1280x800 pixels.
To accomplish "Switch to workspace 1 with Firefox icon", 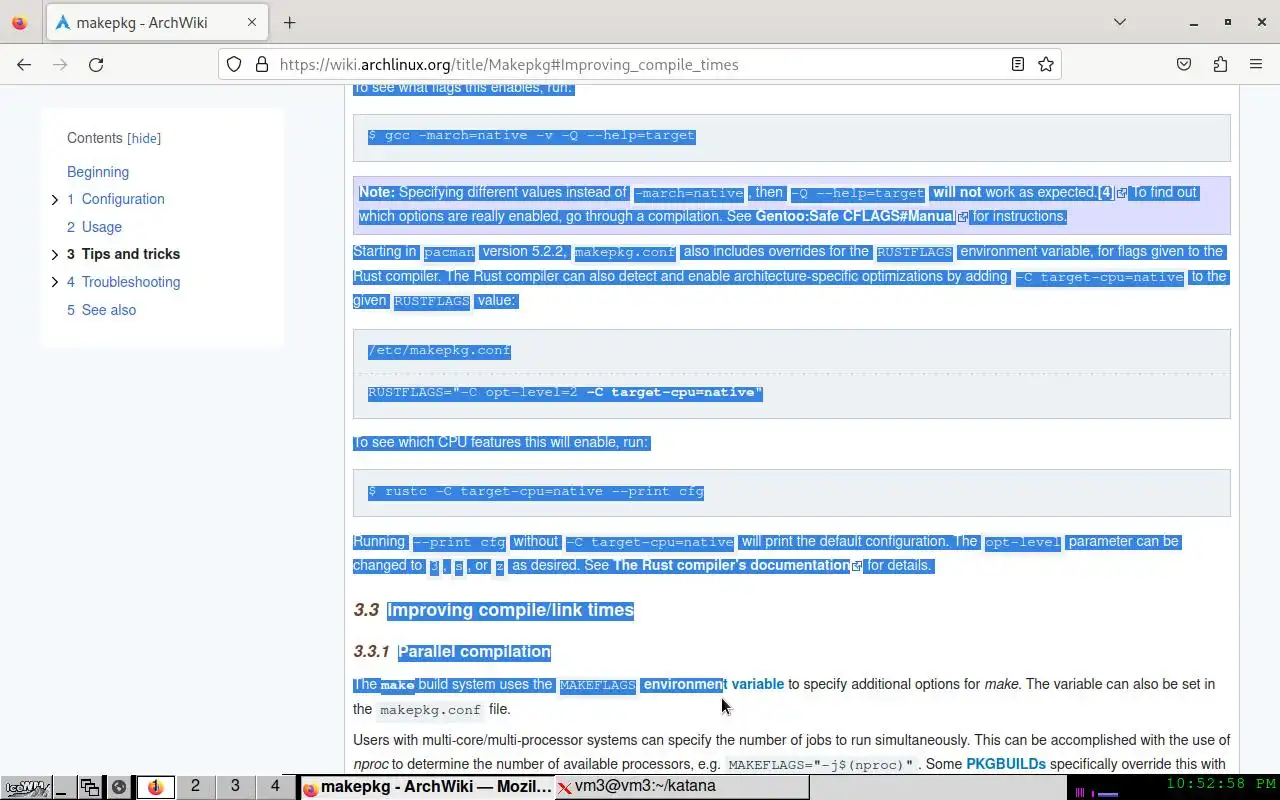I will [155, 787].
